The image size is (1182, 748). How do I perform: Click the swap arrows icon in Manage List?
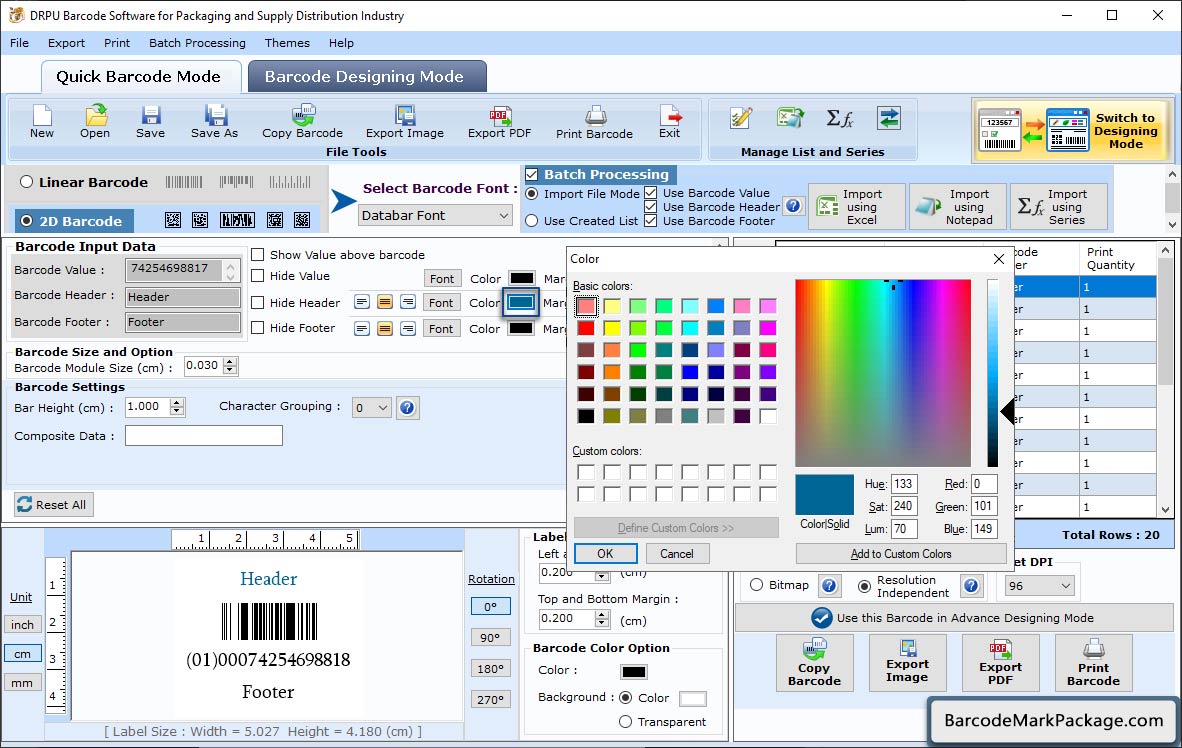tap(889, 118)
